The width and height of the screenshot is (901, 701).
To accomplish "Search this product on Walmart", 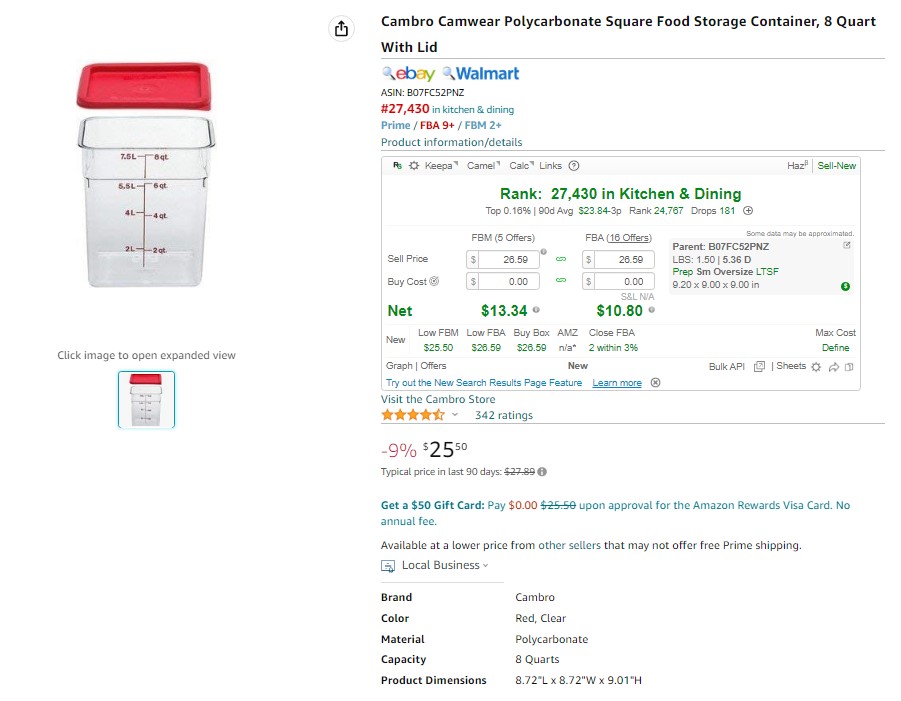I will 480,74.
